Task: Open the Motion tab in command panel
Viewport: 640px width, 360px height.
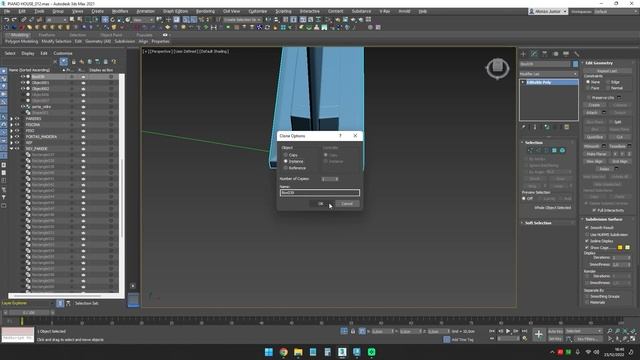Action: [x=555, y=54]
